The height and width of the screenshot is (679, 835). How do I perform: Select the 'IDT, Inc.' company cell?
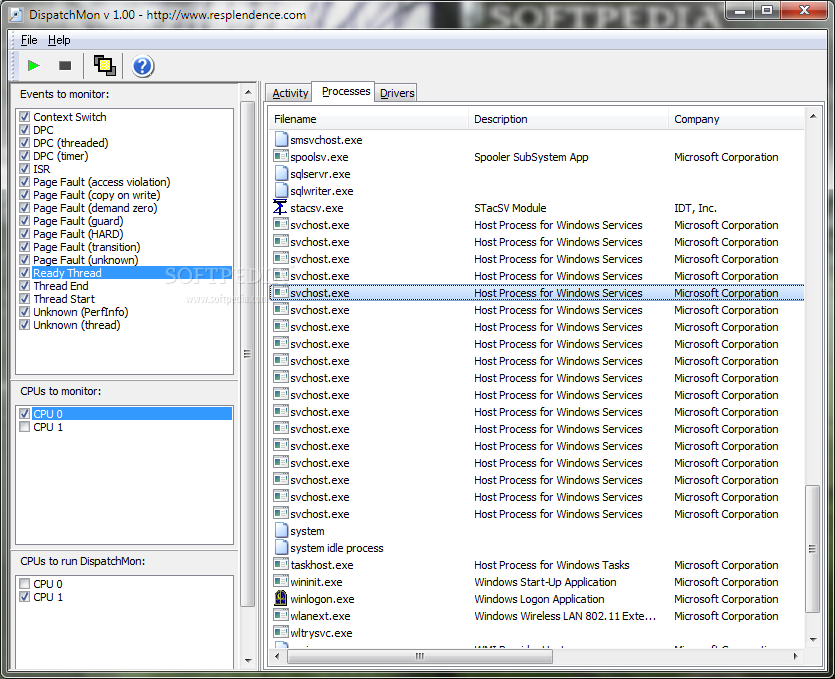pos(695,208)
